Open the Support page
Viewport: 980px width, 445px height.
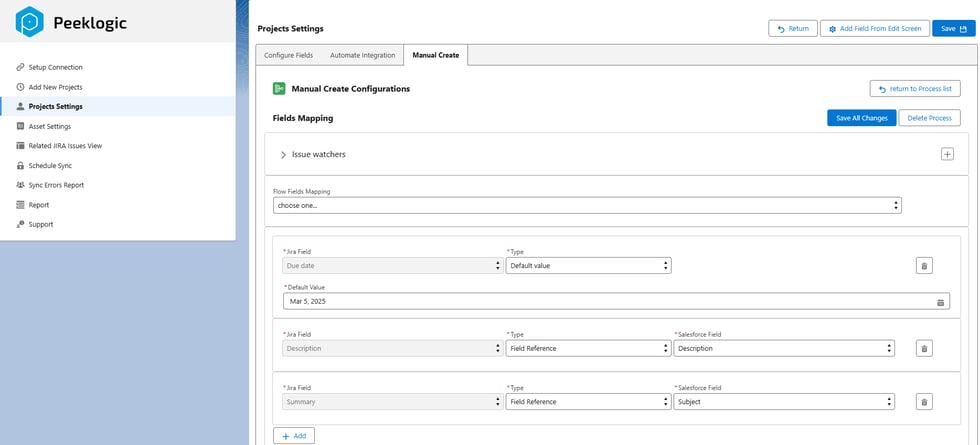[x=41, y=224]
